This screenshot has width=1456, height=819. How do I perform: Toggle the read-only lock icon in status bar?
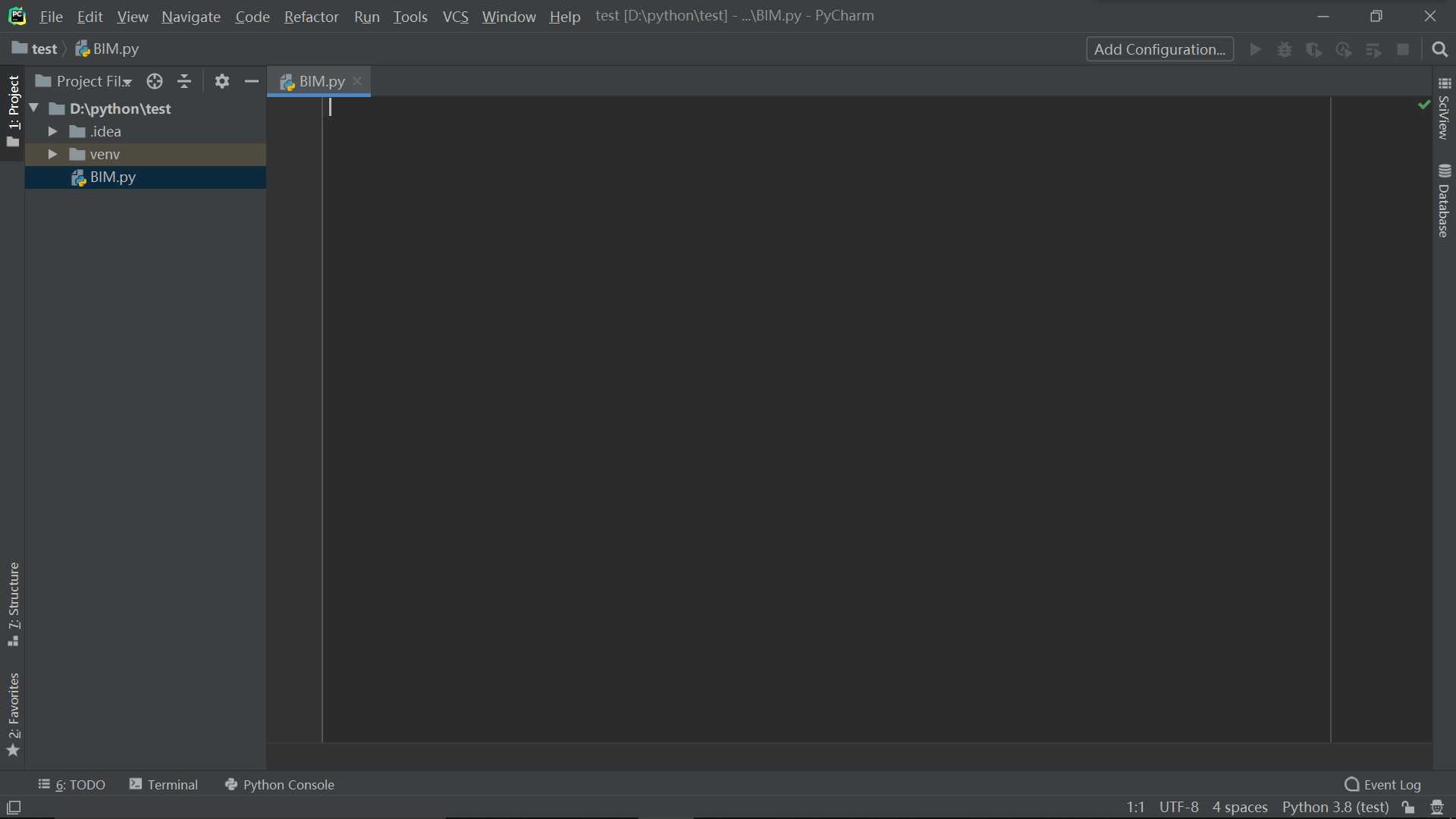[1408, 808]
